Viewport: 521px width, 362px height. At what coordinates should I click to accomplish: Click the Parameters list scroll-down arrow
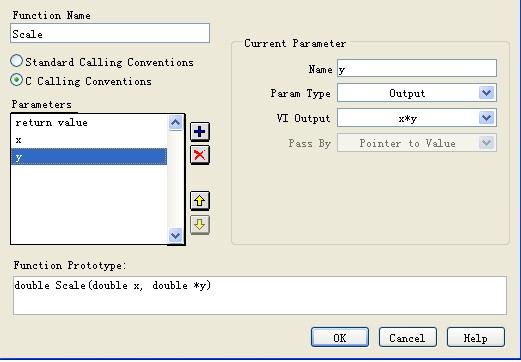click(x=176, y=235)
